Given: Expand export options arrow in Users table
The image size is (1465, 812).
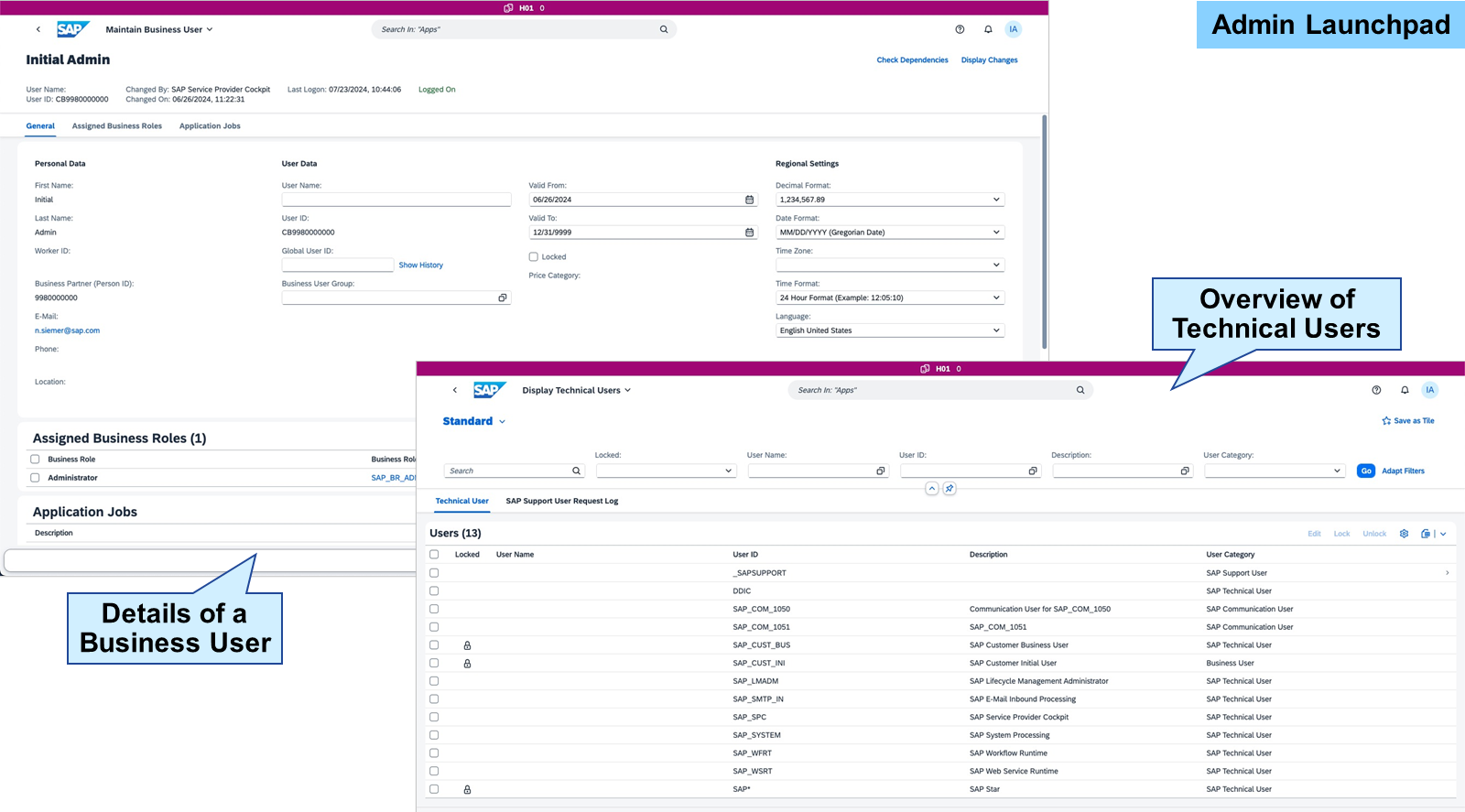Looking at the screenshot, I should (x=1443, y=534).
